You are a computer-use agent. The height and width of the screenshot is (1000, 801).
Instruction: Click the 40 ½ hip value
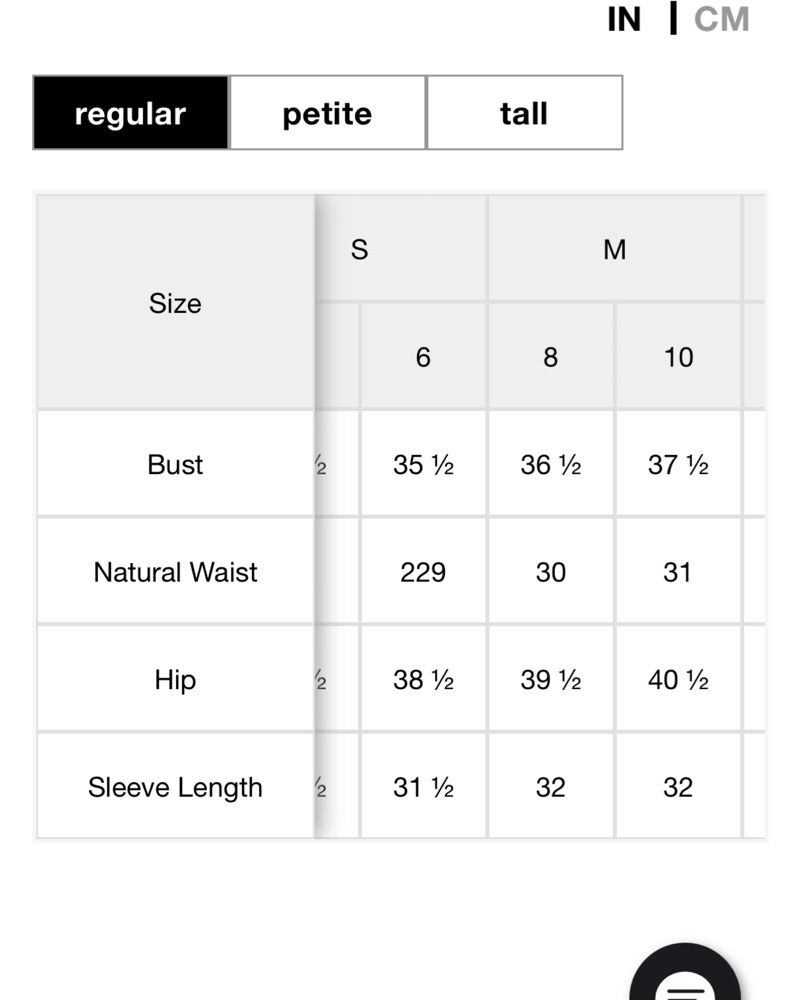tap(679, 679)
